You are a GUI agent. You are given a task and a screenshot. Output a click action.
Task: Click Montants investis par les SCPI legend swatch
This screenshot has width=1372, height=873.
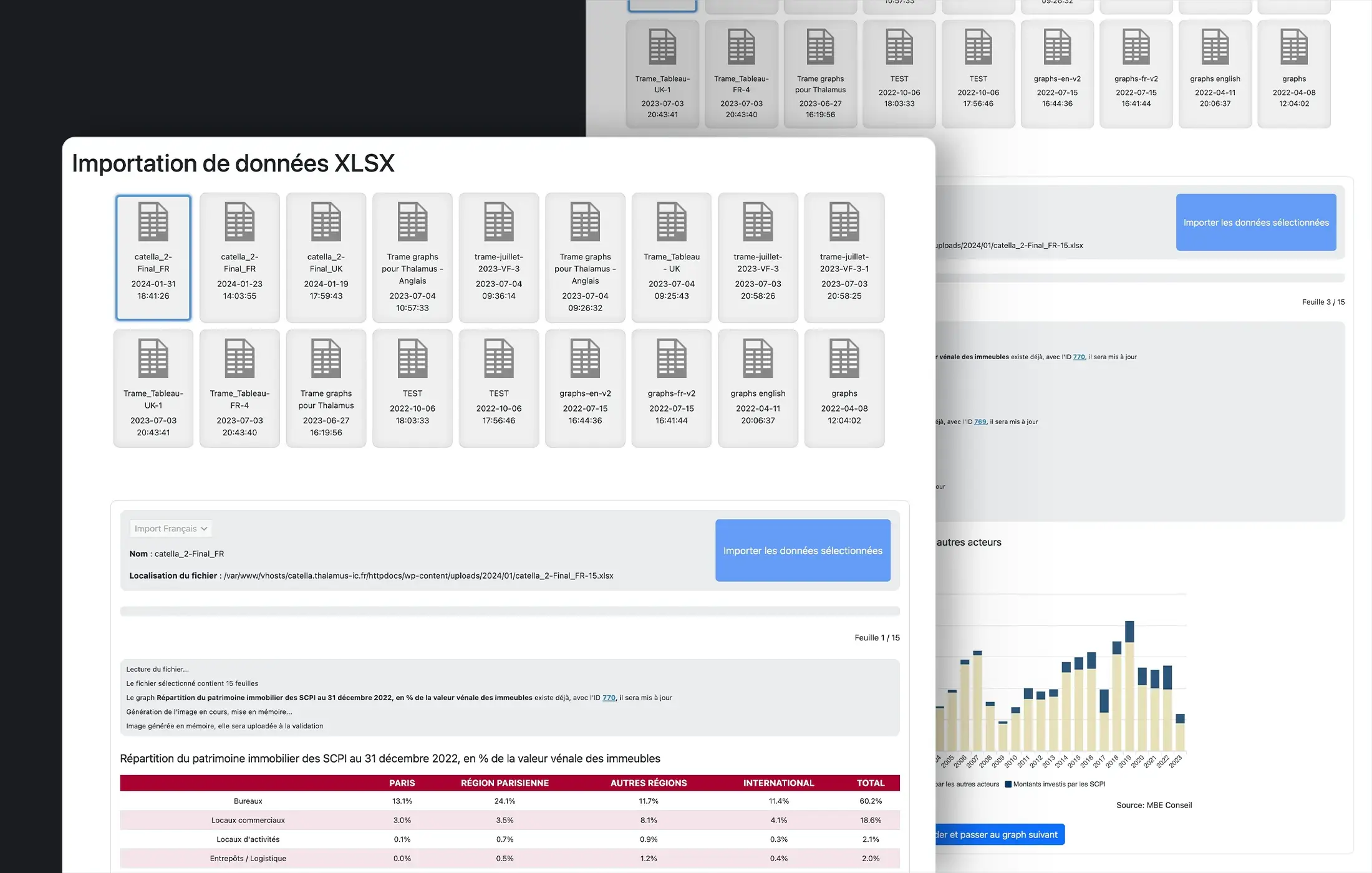point(1008,784)
